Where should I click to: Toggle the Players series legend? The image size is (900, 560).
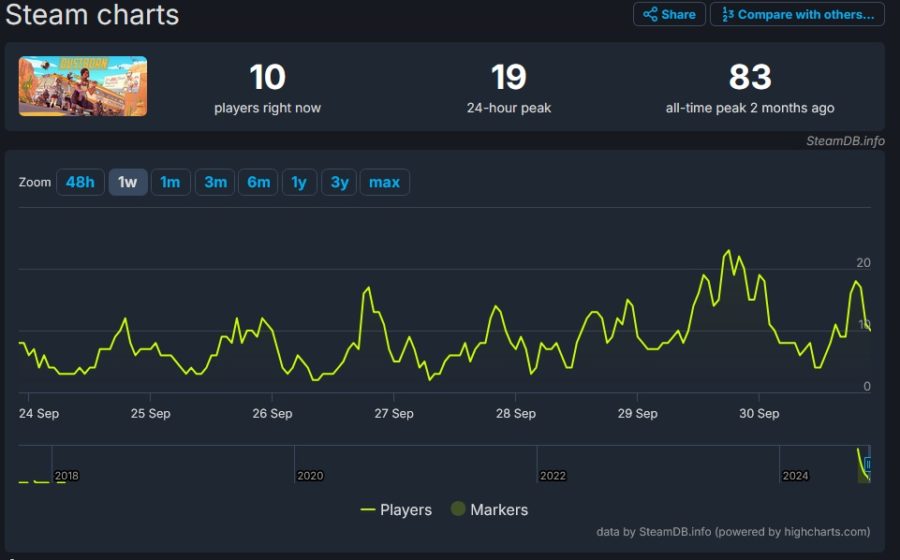point(396,510)
